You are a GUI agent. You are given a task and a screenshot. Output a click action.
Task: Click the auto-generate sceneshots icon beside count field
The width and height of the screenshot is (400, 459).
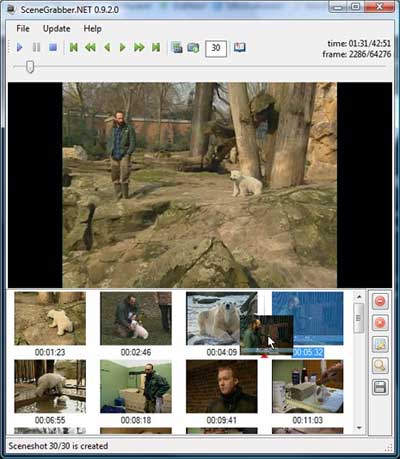(193, 47)
